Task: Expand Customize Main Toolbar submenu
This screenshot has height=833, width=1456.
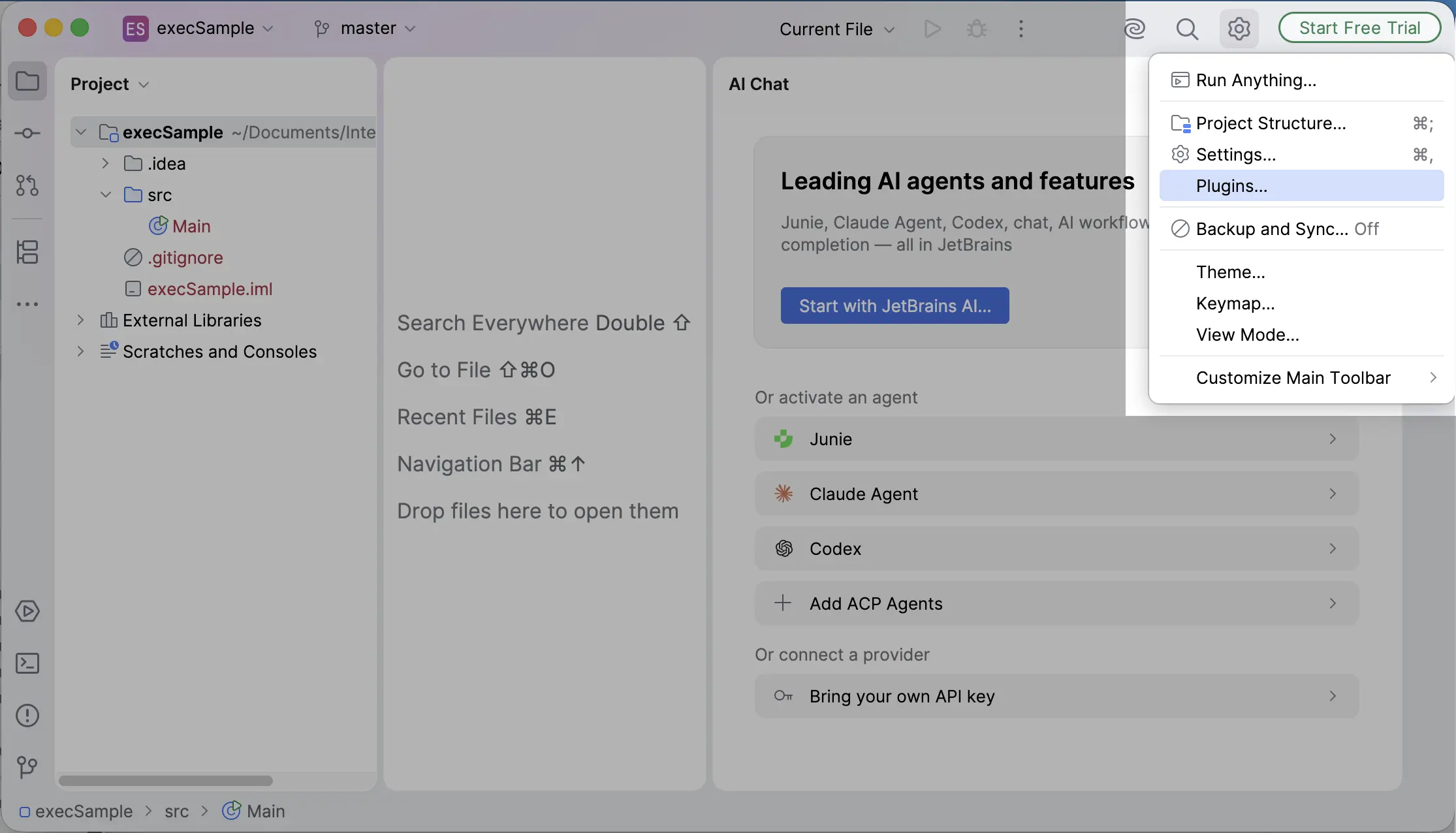Action: click(1301, 378)
